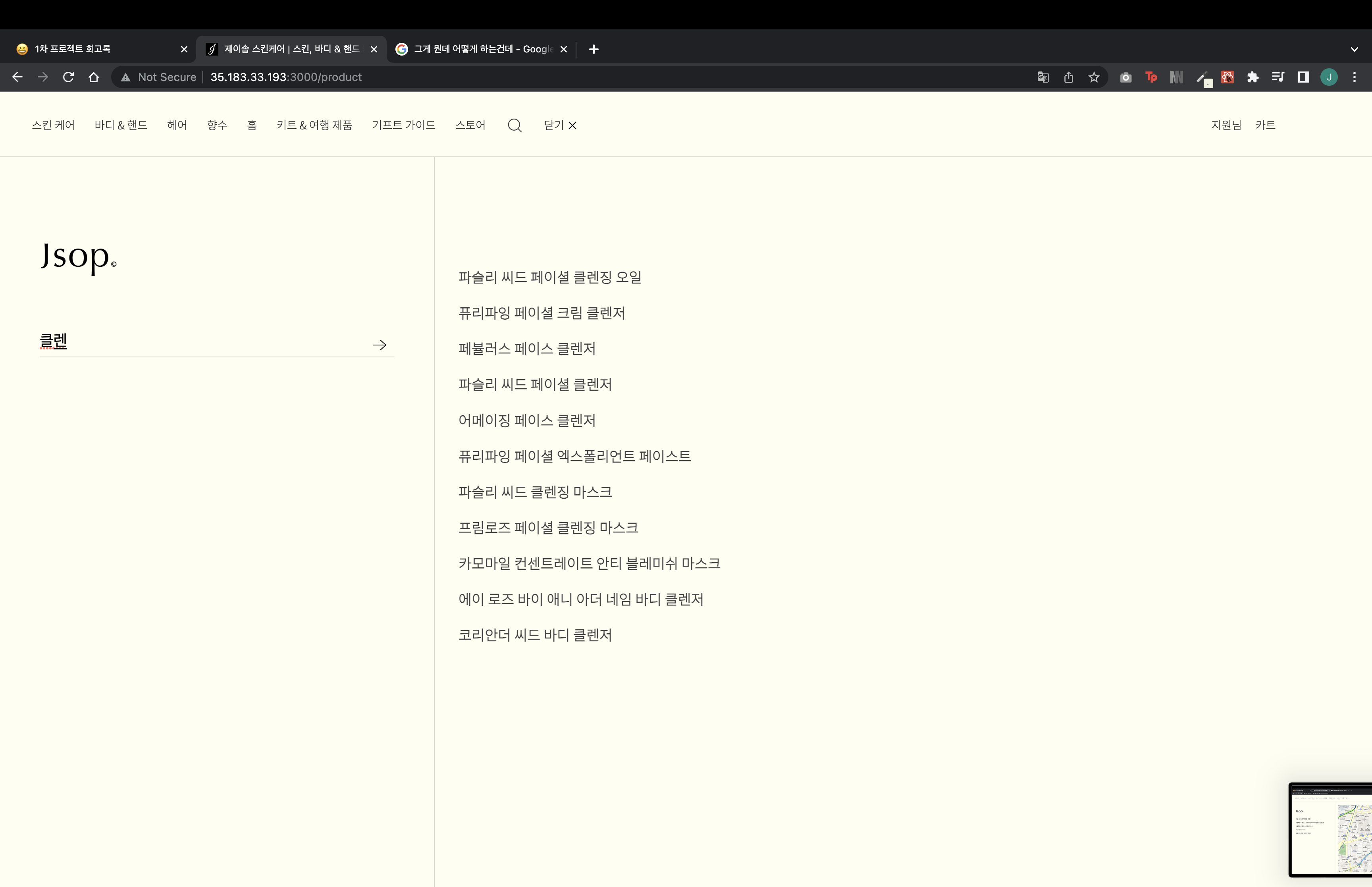Viewport: 1372px width, 887px height.
Task: Open the browser extensions puzzle icon
Action: 1252,77
